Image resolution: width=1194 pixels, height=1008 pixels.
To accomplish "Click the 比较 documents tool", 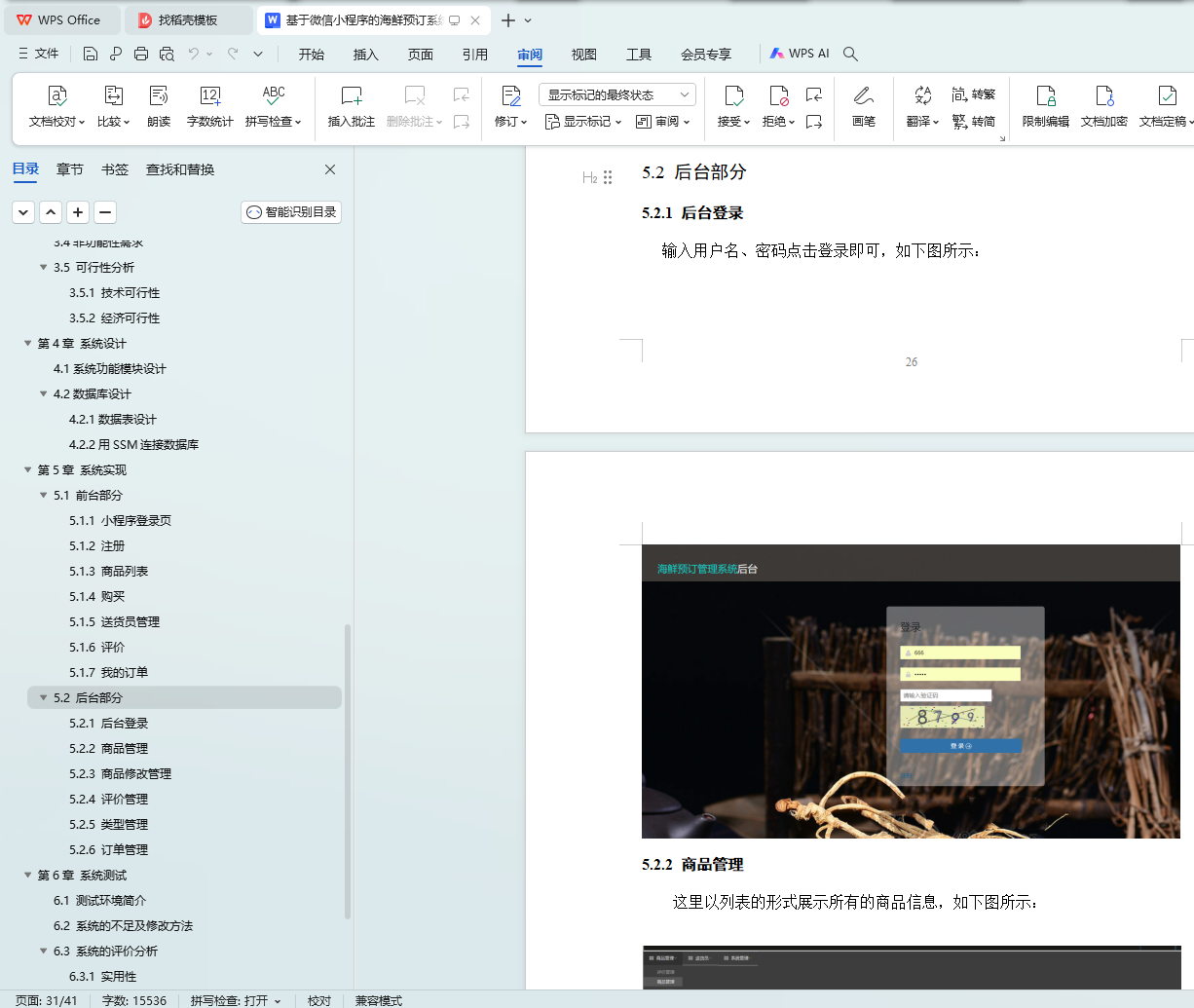I will (x=113, y=107).
